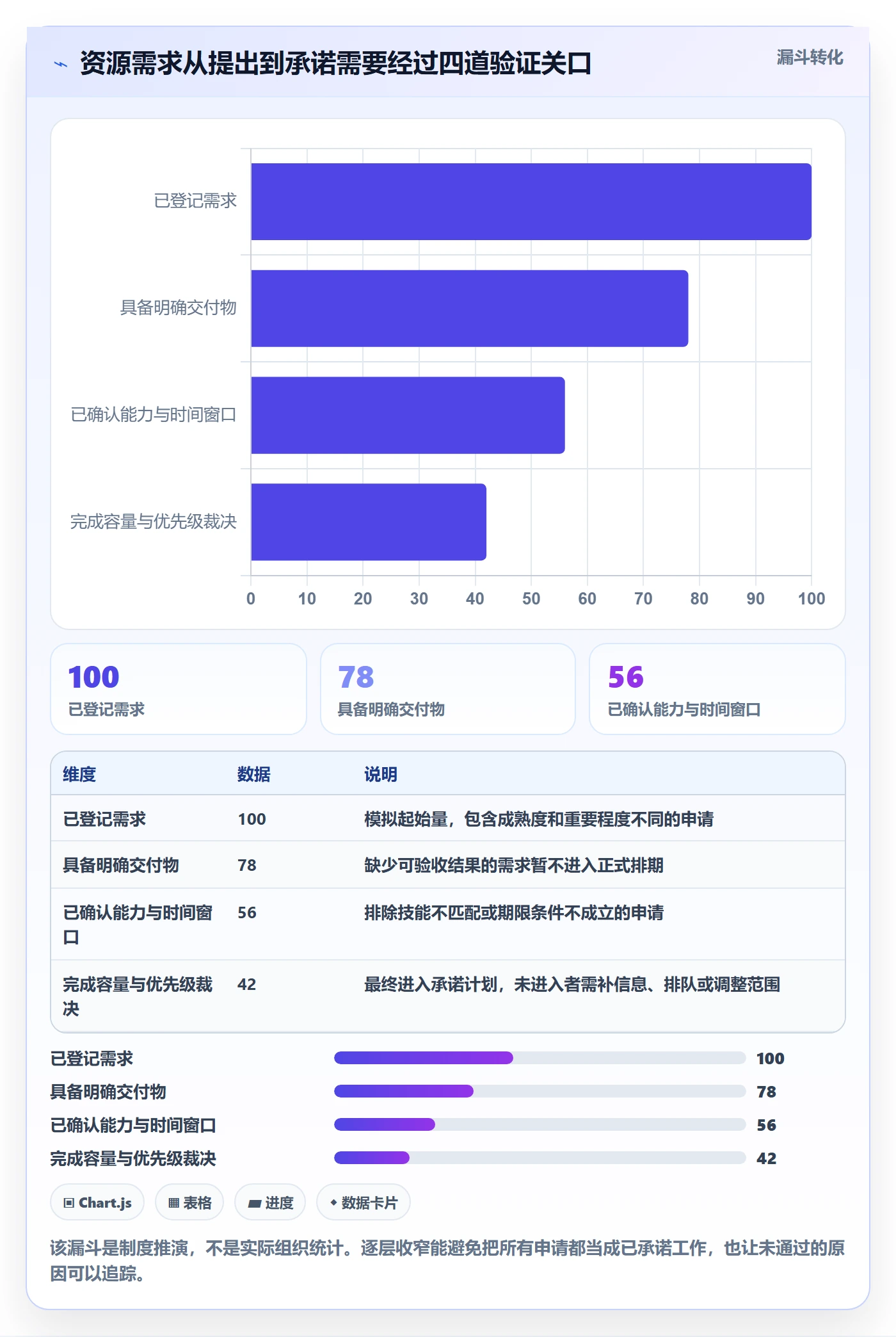The image size is (896, 1337).
Task: Click the 已确认能力与时间窗口 chart bar
Action: 408,416
